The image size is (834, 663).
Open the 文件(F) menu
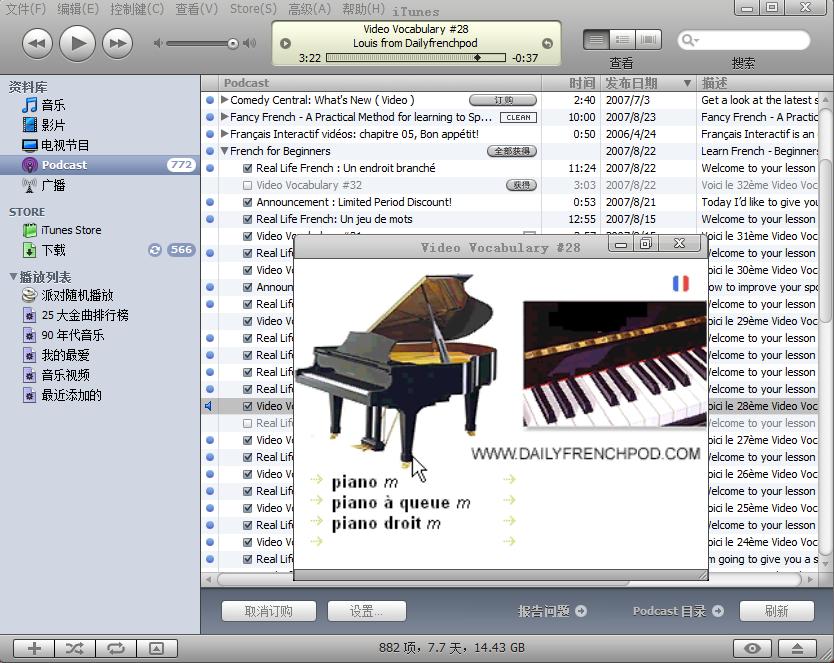(x=25, y=9)
